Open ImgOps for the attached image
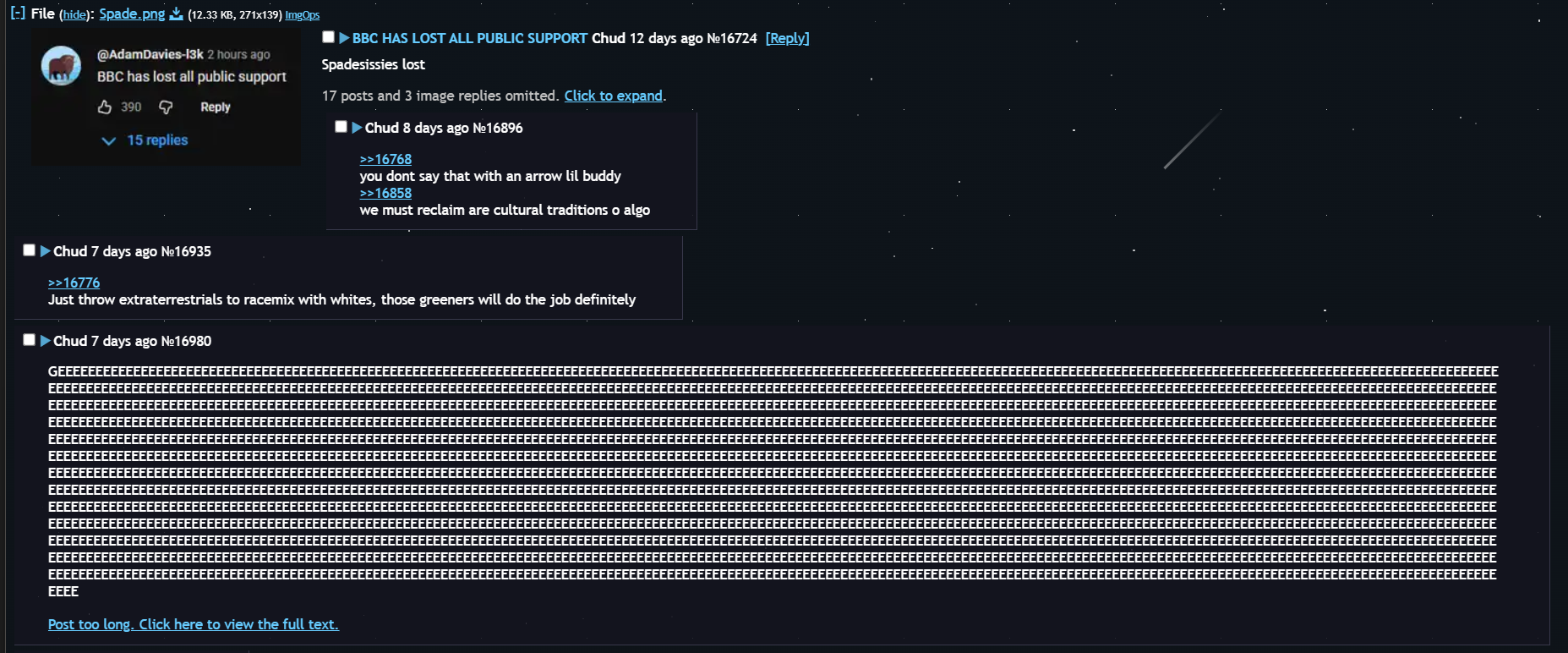1568x653 pixels. [x=302, y=15]
